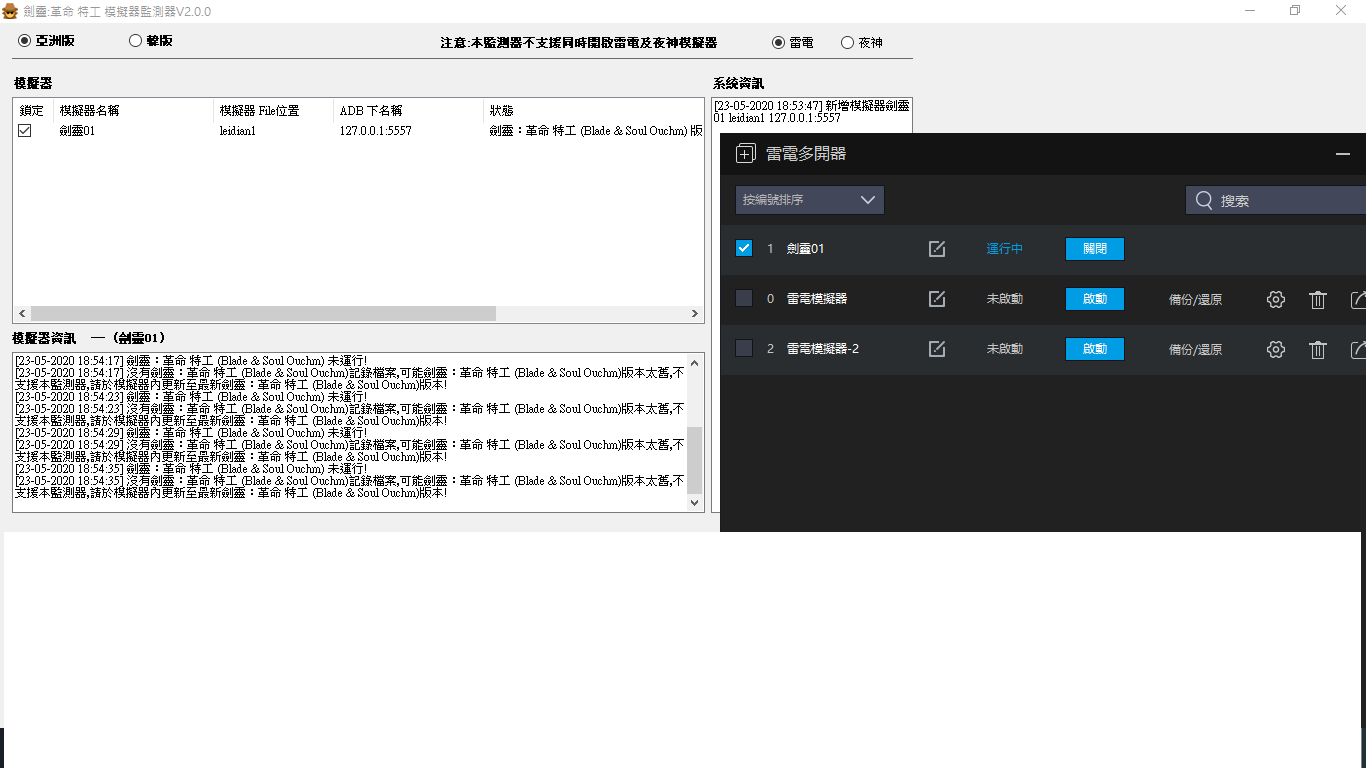Open the 按编號排序 sort dropdown
Viewport: 1366px width, 768px height.
(810, 200)
